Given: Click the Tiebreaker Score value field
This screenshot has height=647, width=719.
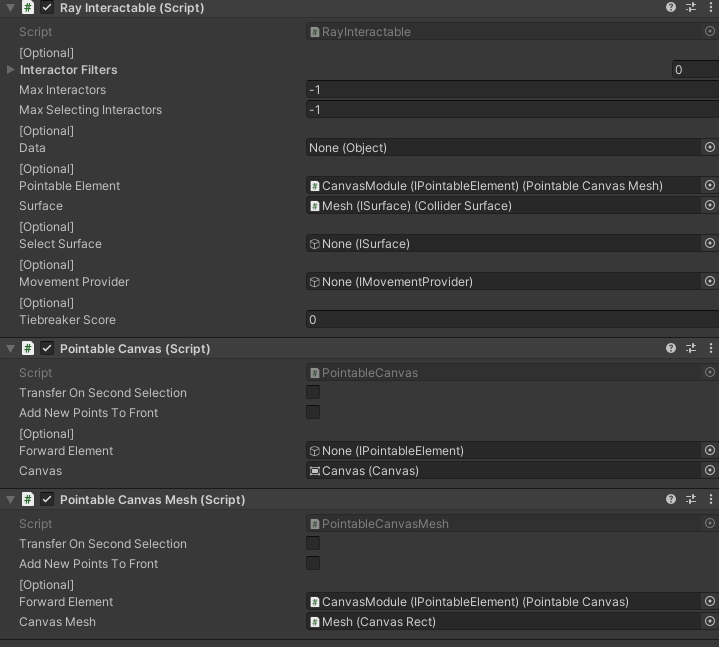Looking at the screenshot, I should pos(512,320).
